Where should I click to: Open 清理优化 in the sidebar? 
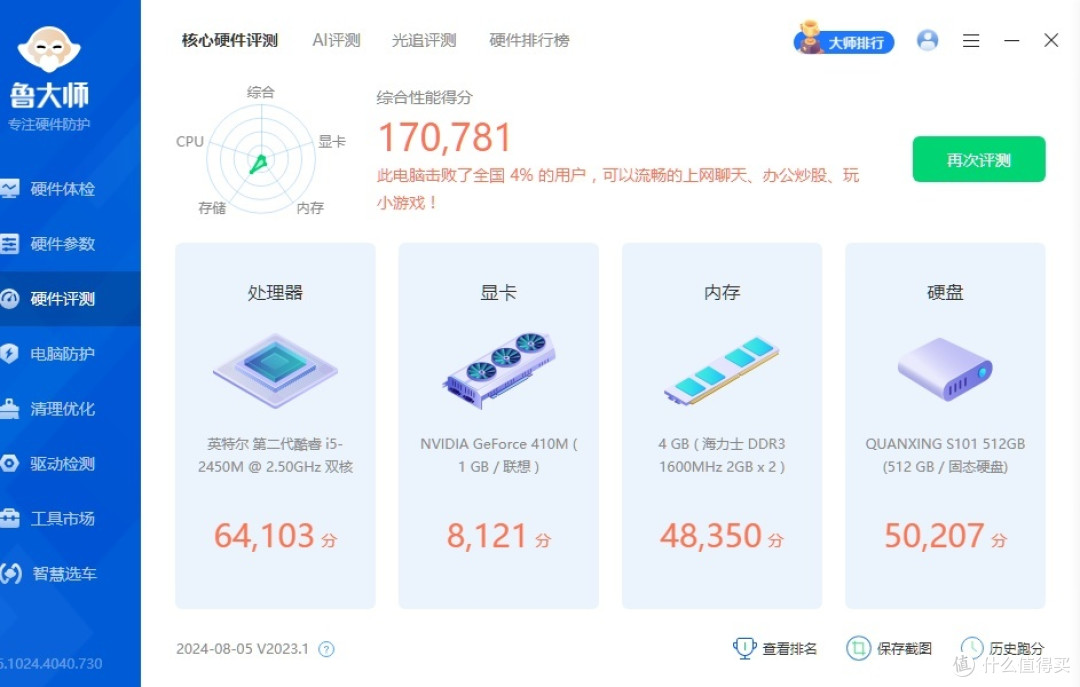point(62,409)
